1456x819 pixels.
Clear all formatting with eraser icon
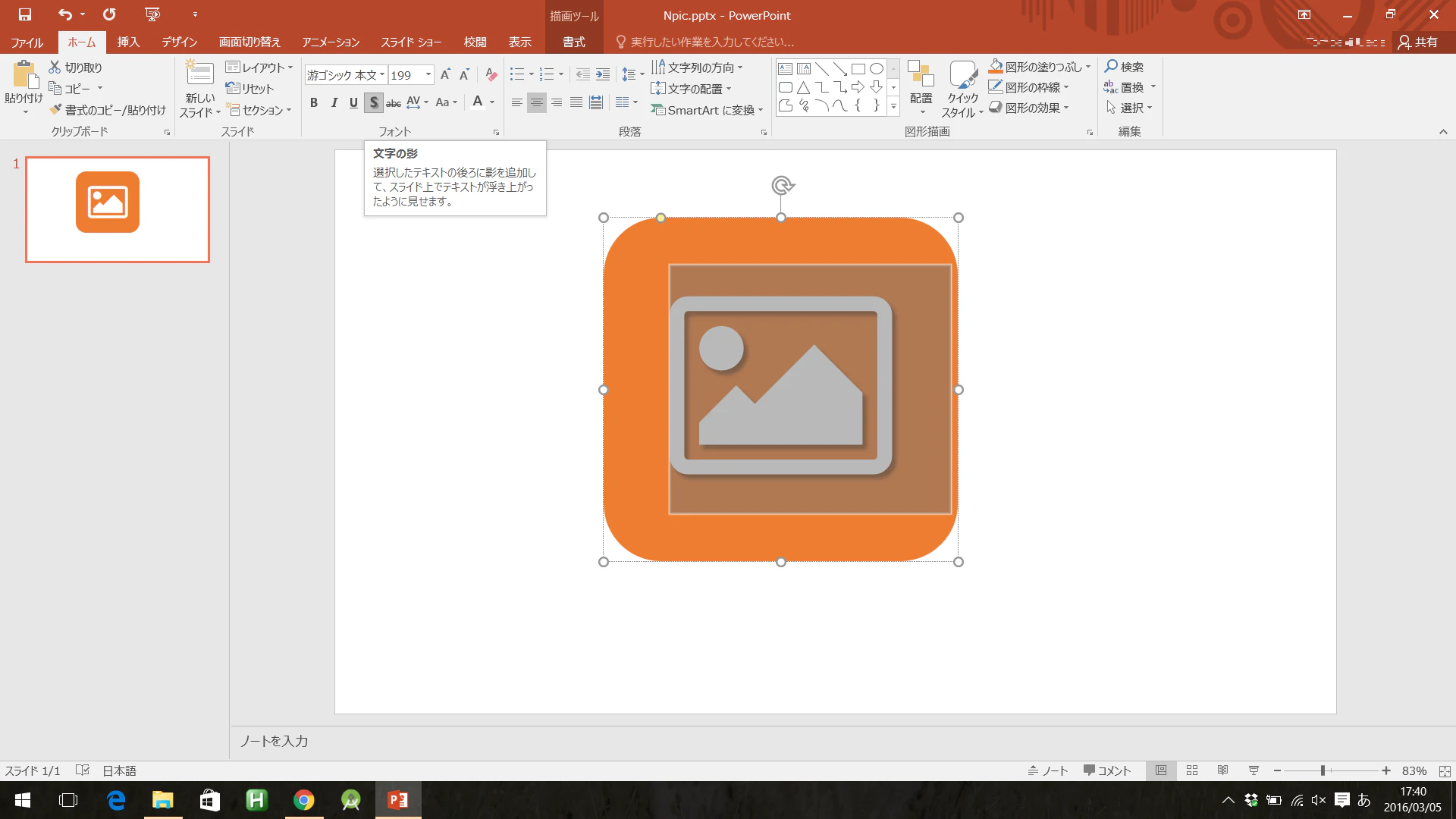point(491,74)
